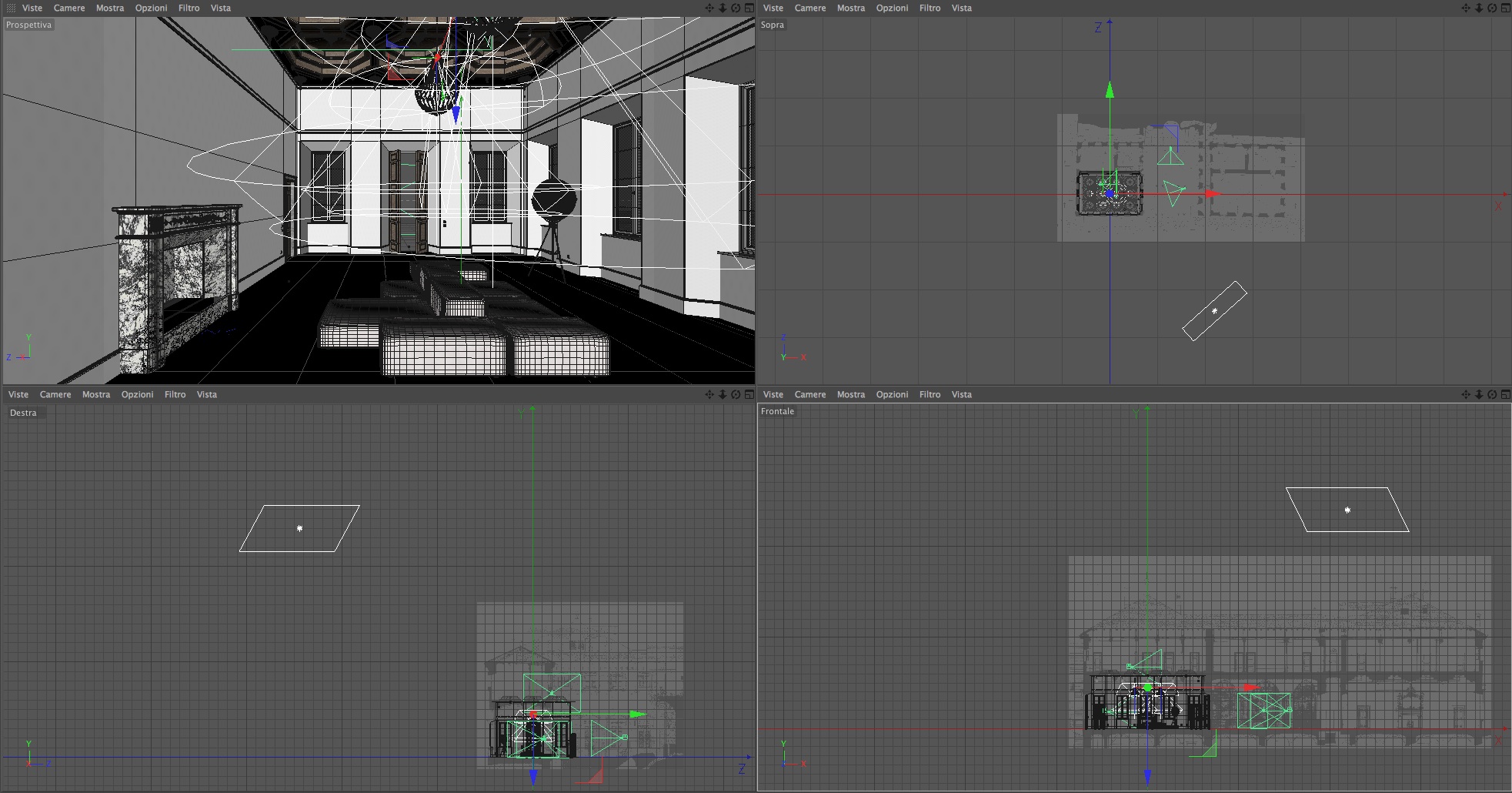Select the area light object in Sopra view
This screenshot has height=793, width=1512.
coord(1214,311)
